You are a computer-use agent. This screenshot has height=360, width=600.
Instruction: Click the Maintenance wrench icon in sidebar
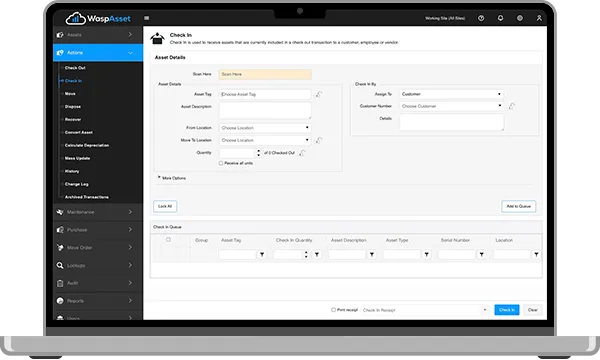tap(60, 212)
